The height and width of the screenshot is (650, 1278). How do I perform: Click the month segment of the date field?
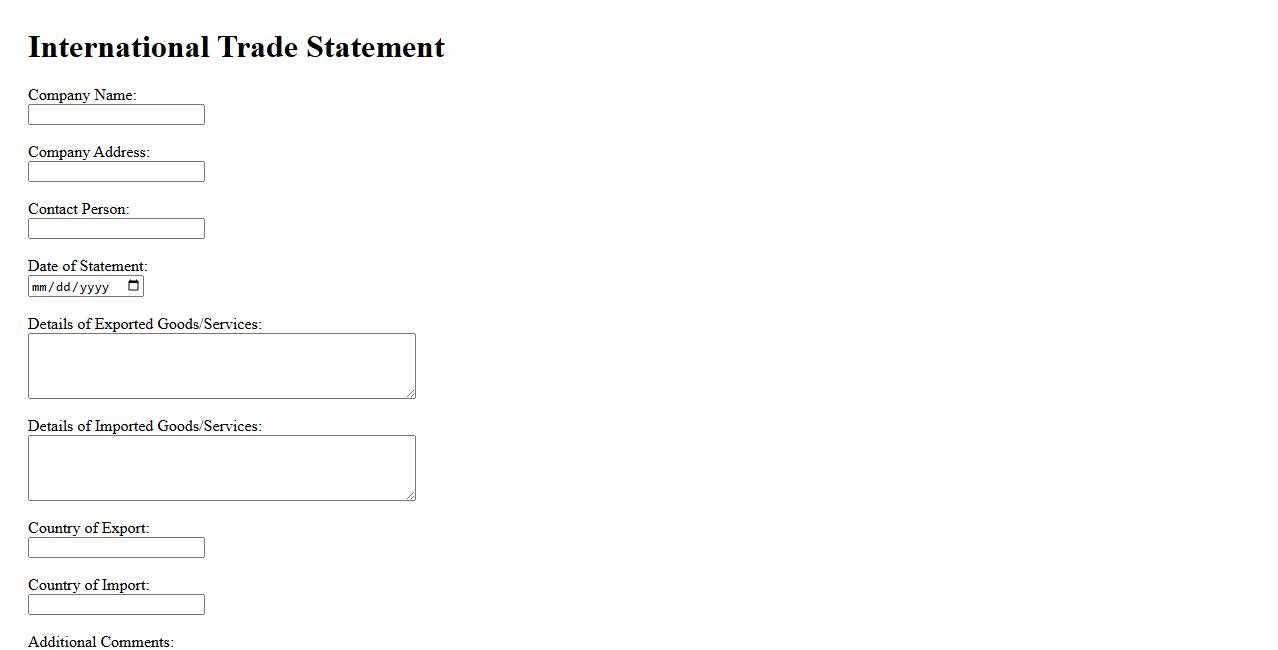pos(39,288)
